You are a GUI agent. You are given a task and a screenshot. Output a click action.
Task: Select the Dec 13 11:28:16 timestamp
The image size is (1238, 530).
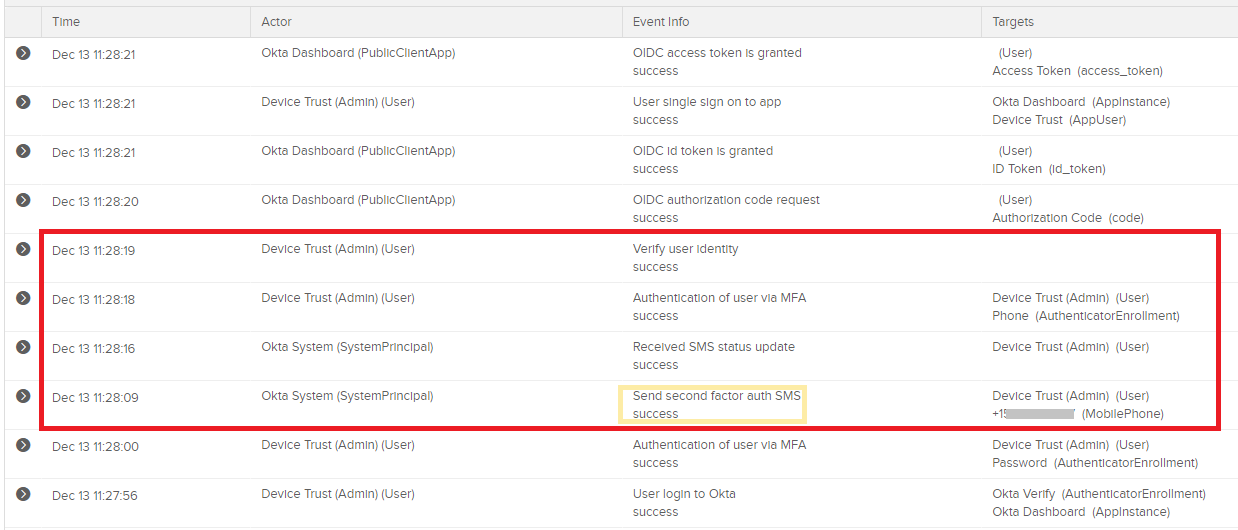[93, 348]
